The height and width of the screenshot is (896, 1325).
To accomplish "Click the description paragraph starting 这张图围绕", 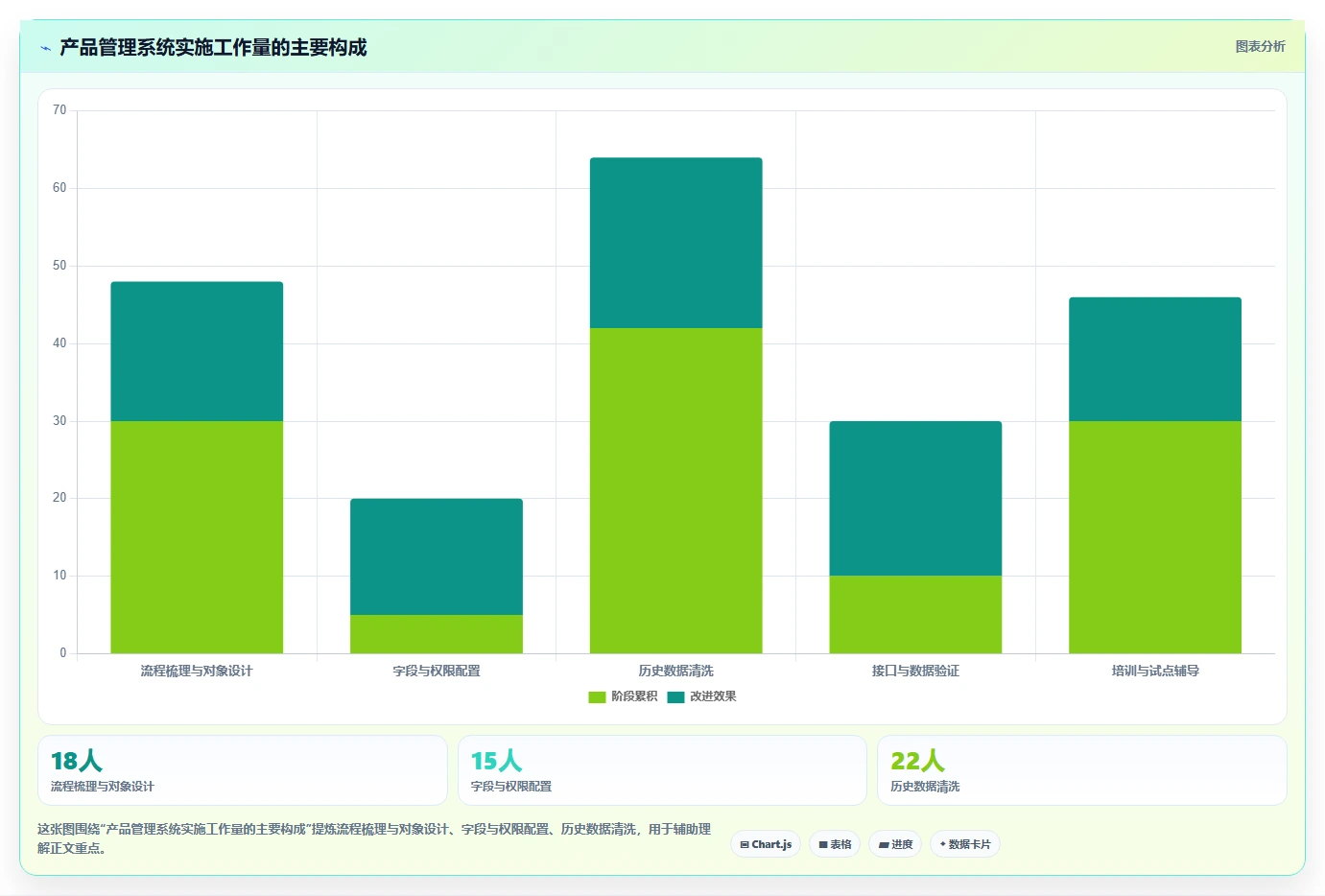I will point(374,838).
